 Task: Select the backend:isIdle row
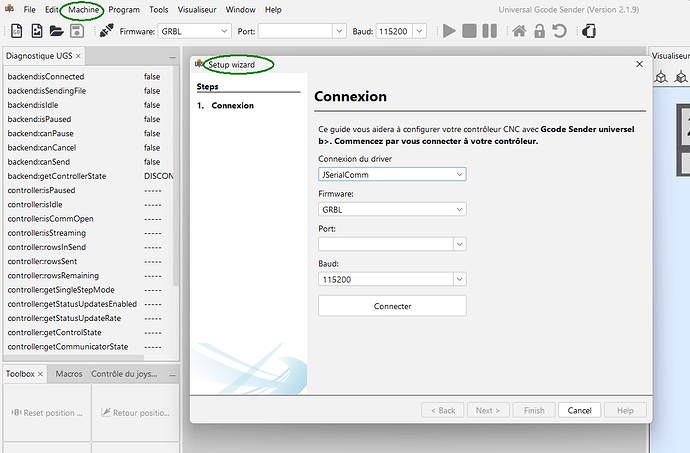coord(88,105)
